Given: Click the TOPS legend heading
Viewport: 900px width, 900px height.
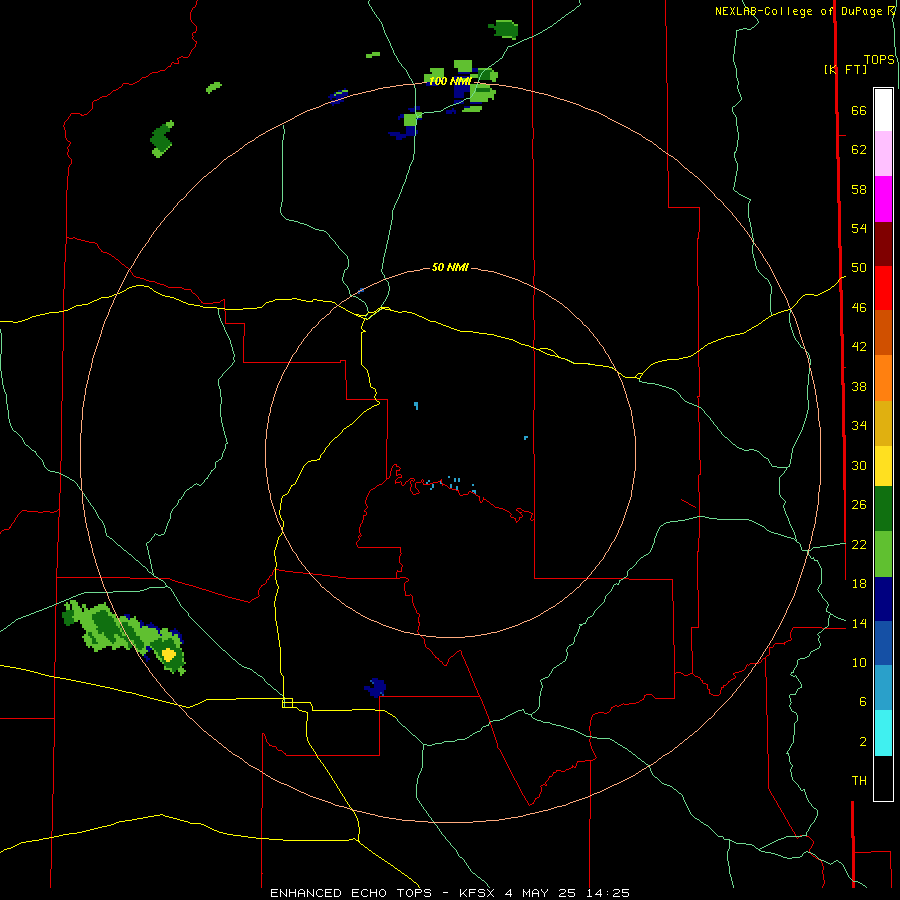Looking at the screenshot, I should [x=879, y=59].
